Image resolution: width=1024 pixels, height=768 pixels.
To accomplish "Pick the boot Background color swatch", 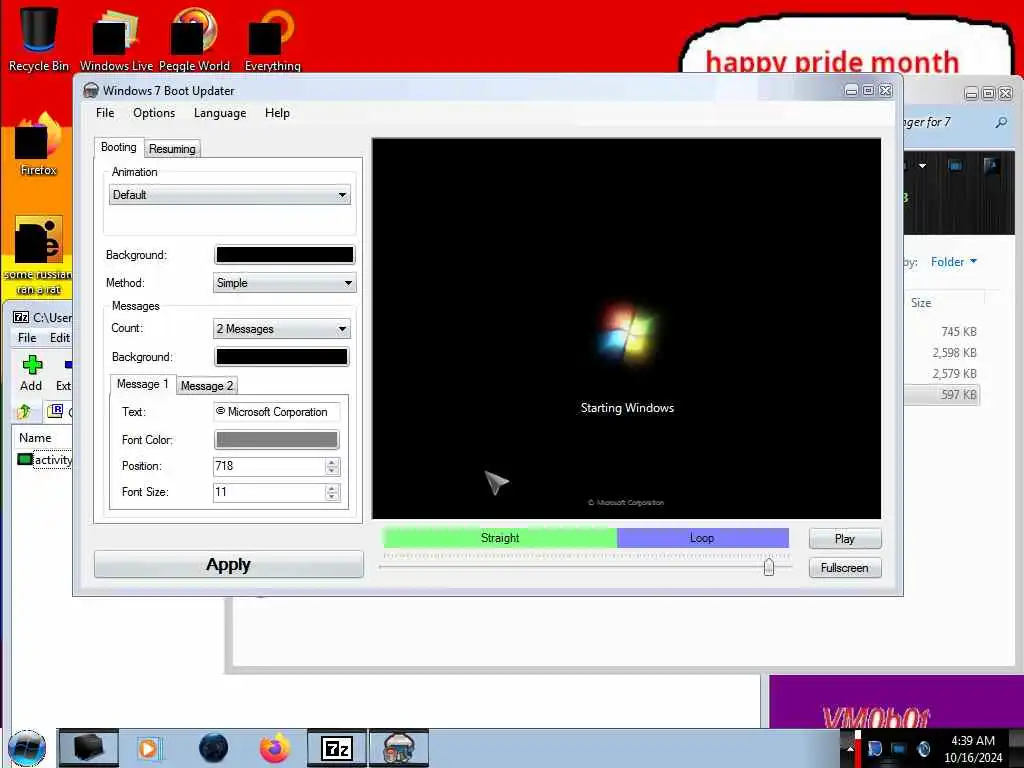I will 285,255.
